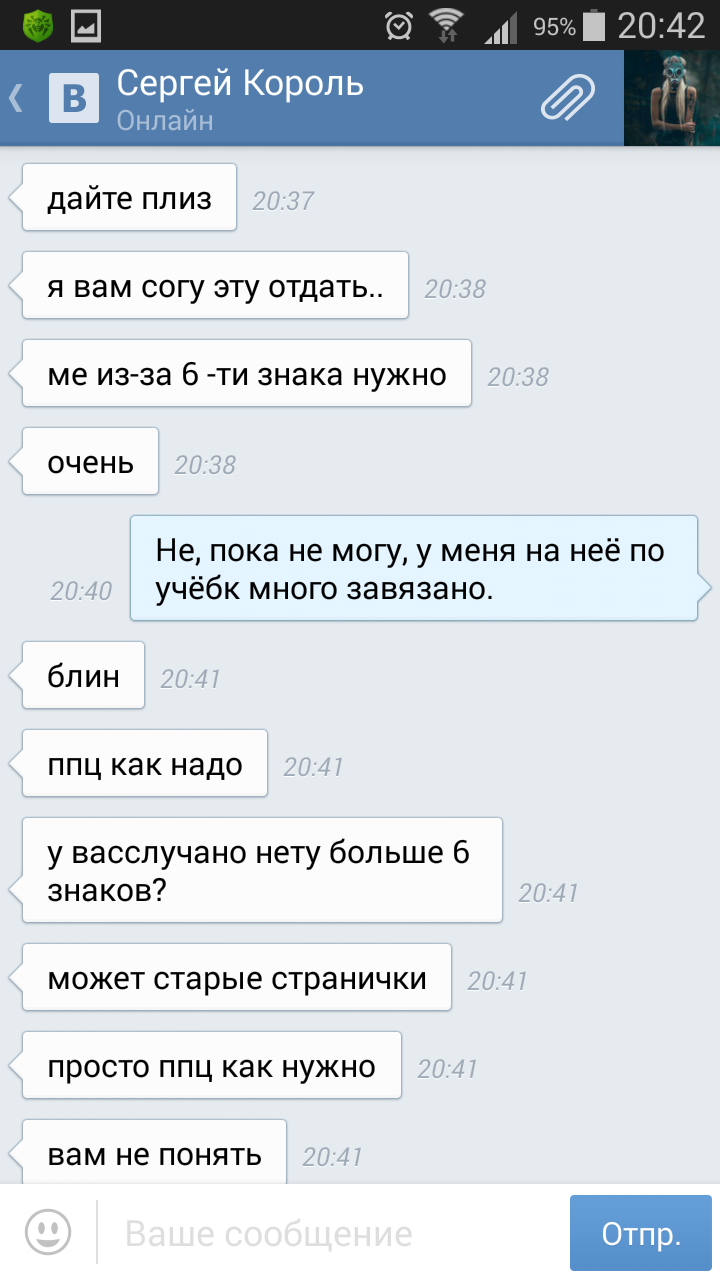Send the message with Отпр. button

[641, 1233]
